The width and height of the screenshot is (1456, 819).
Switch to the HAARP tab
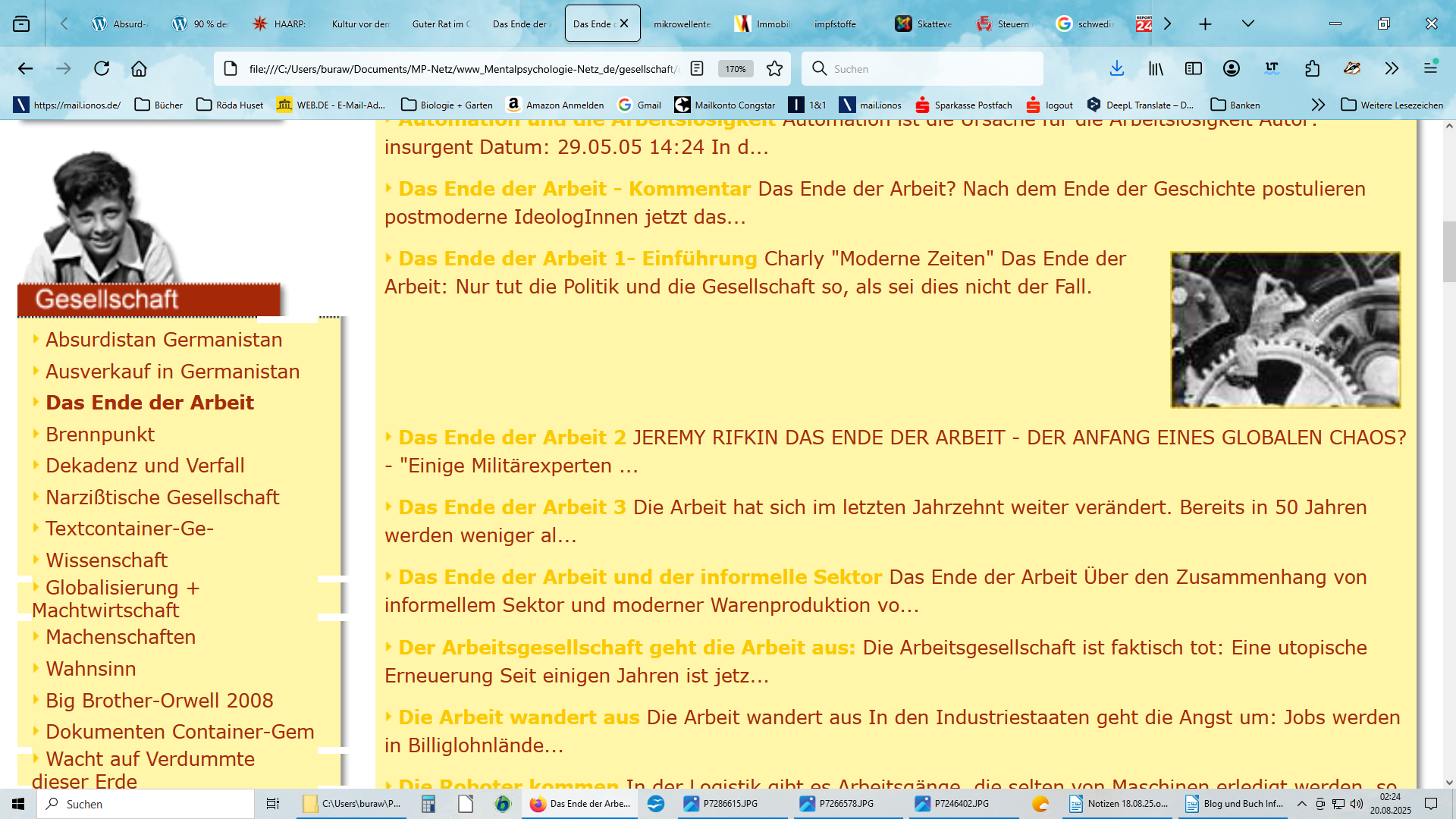pos(279,24)
